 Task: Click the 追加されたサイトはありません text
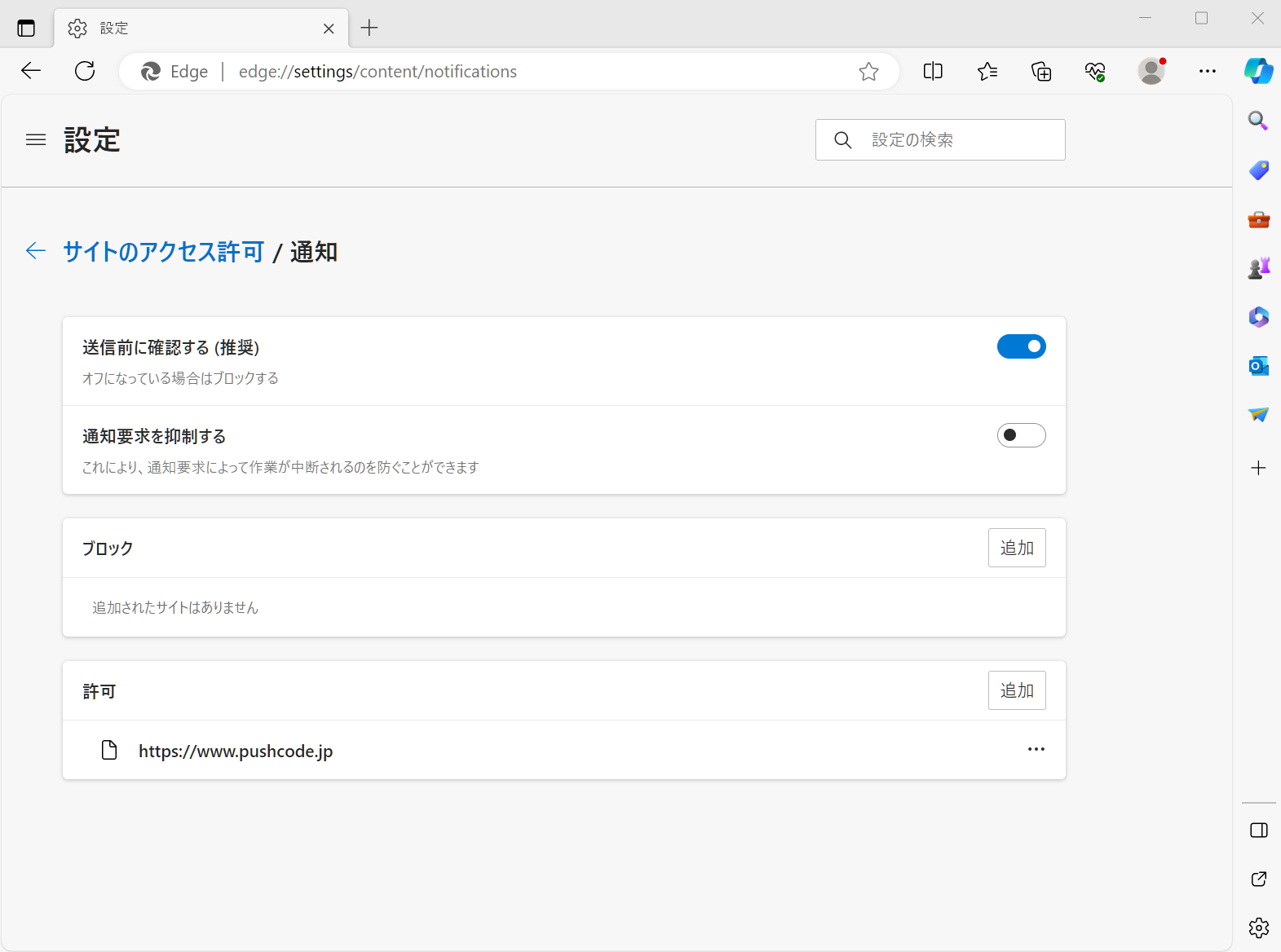point(175,607)
